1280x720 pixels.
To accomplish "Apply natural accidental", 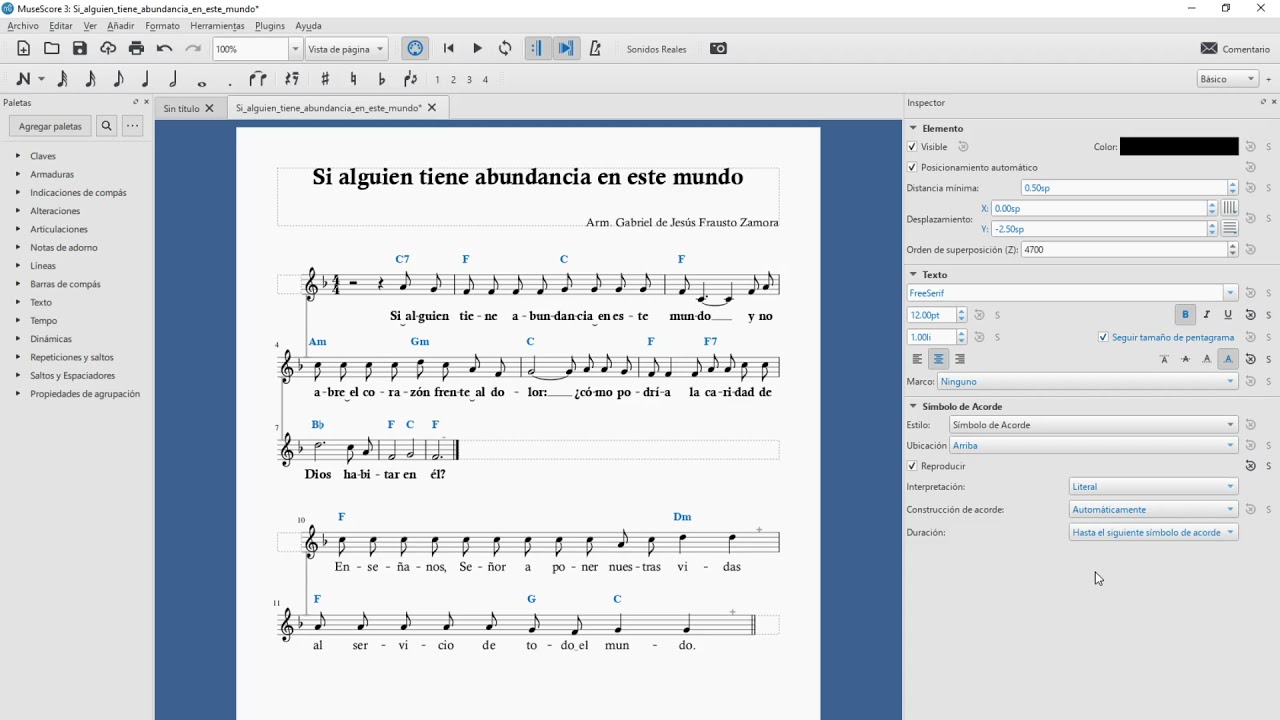I will tap(353, 79).
